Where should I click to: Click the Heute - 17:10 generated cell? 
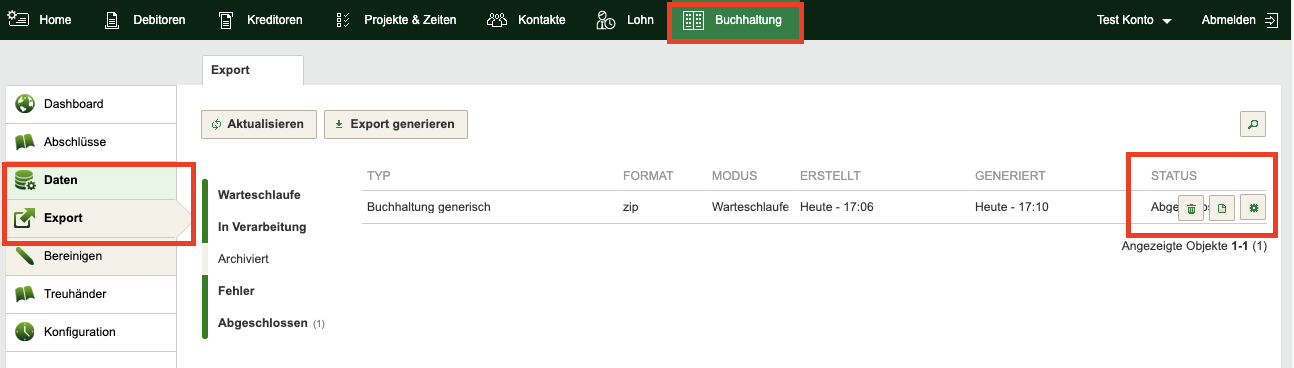coord(1012,208)
